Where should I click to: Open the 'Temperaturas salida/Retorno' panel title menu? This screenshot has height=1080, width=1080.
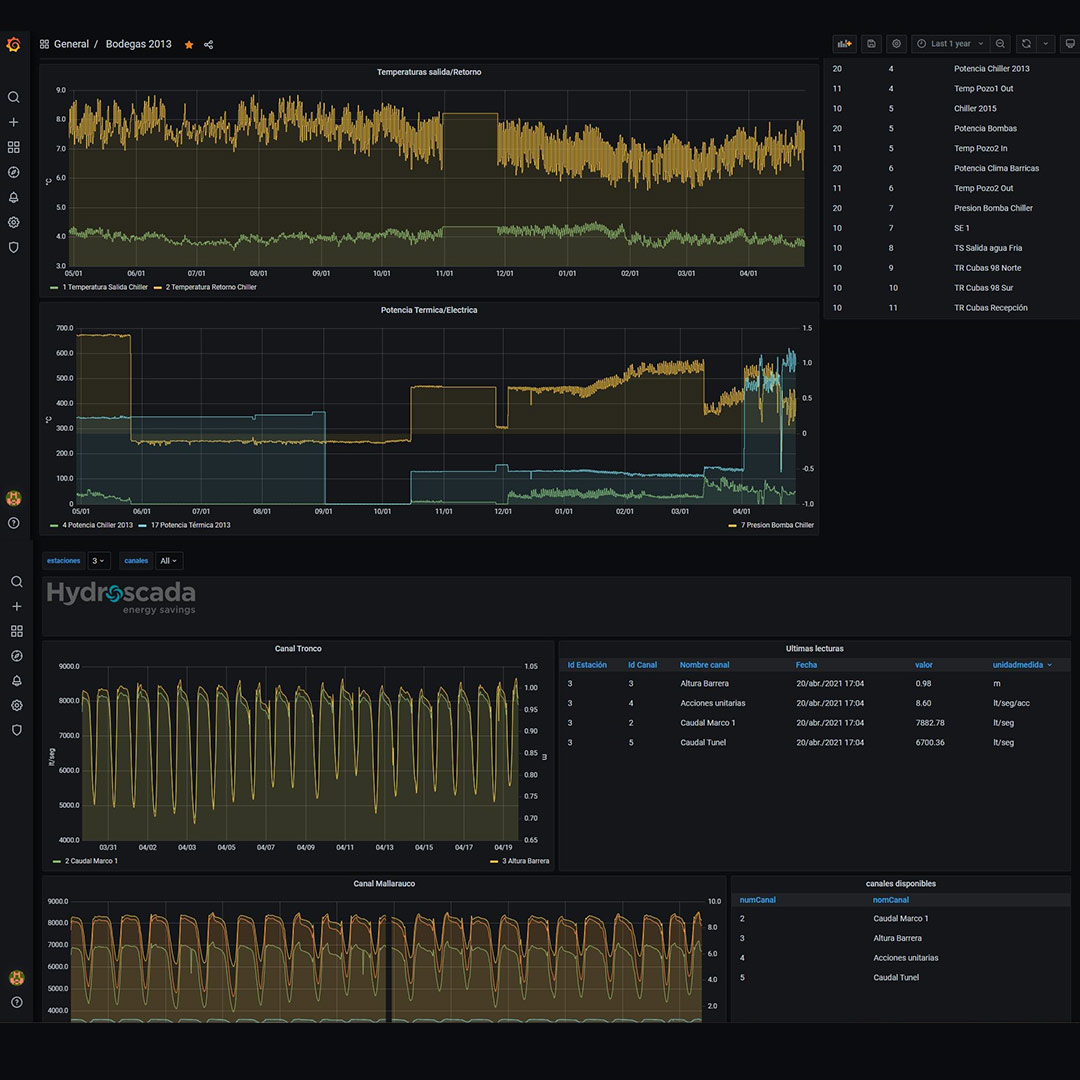428,72
